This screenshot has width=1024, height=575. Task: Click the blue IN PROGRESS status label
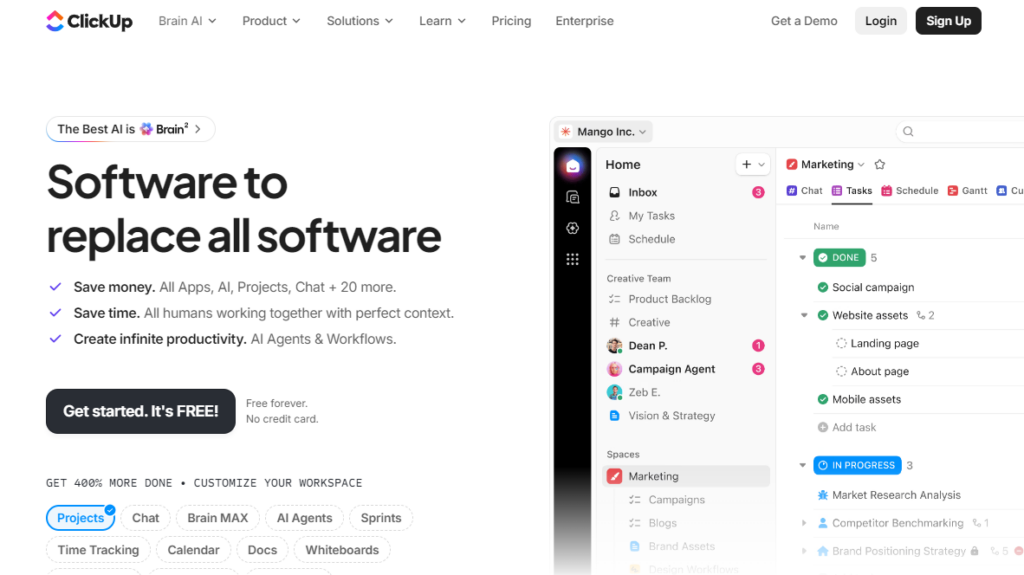[x=857, y=466]
